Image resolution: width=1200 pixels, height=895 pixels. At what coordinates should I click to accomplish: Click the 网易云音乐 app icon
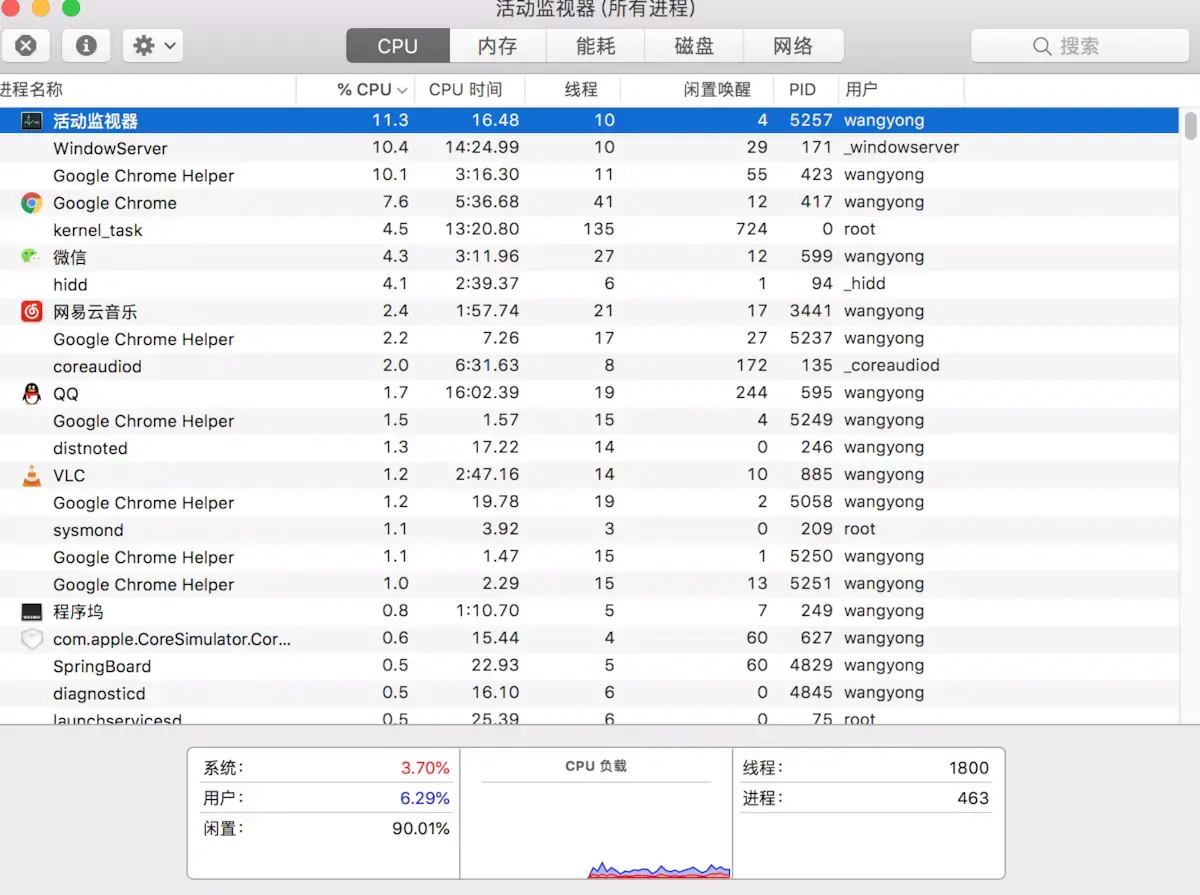[32, 312]
